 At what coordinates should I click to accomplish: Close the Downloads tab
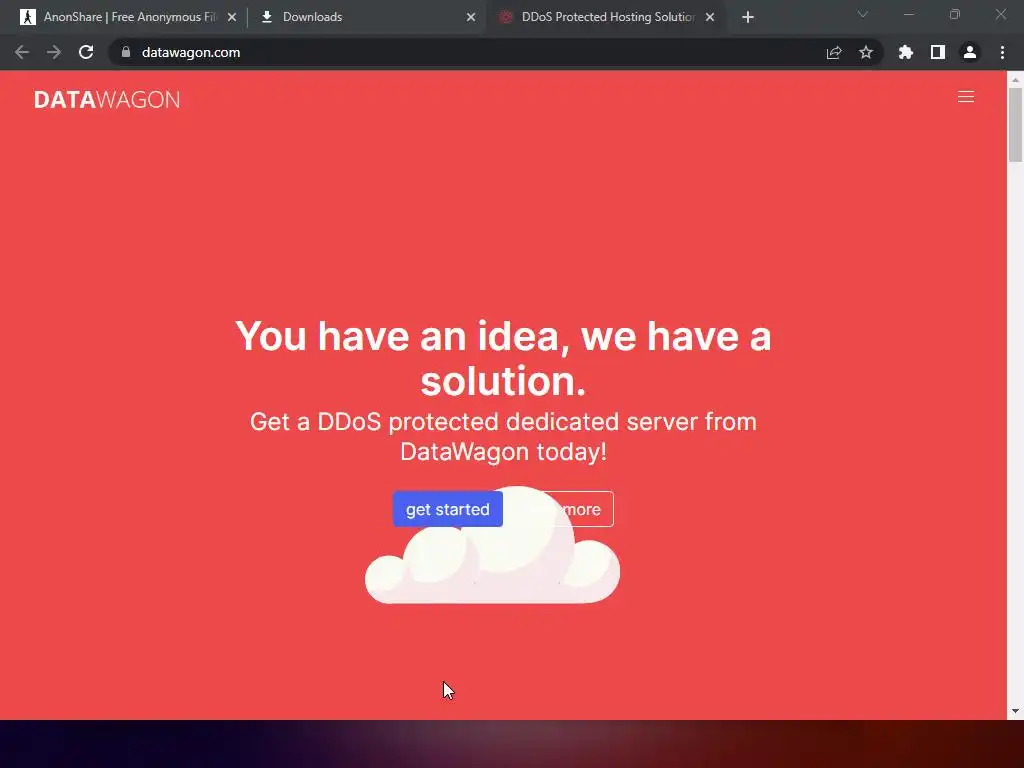pos(471,17)
